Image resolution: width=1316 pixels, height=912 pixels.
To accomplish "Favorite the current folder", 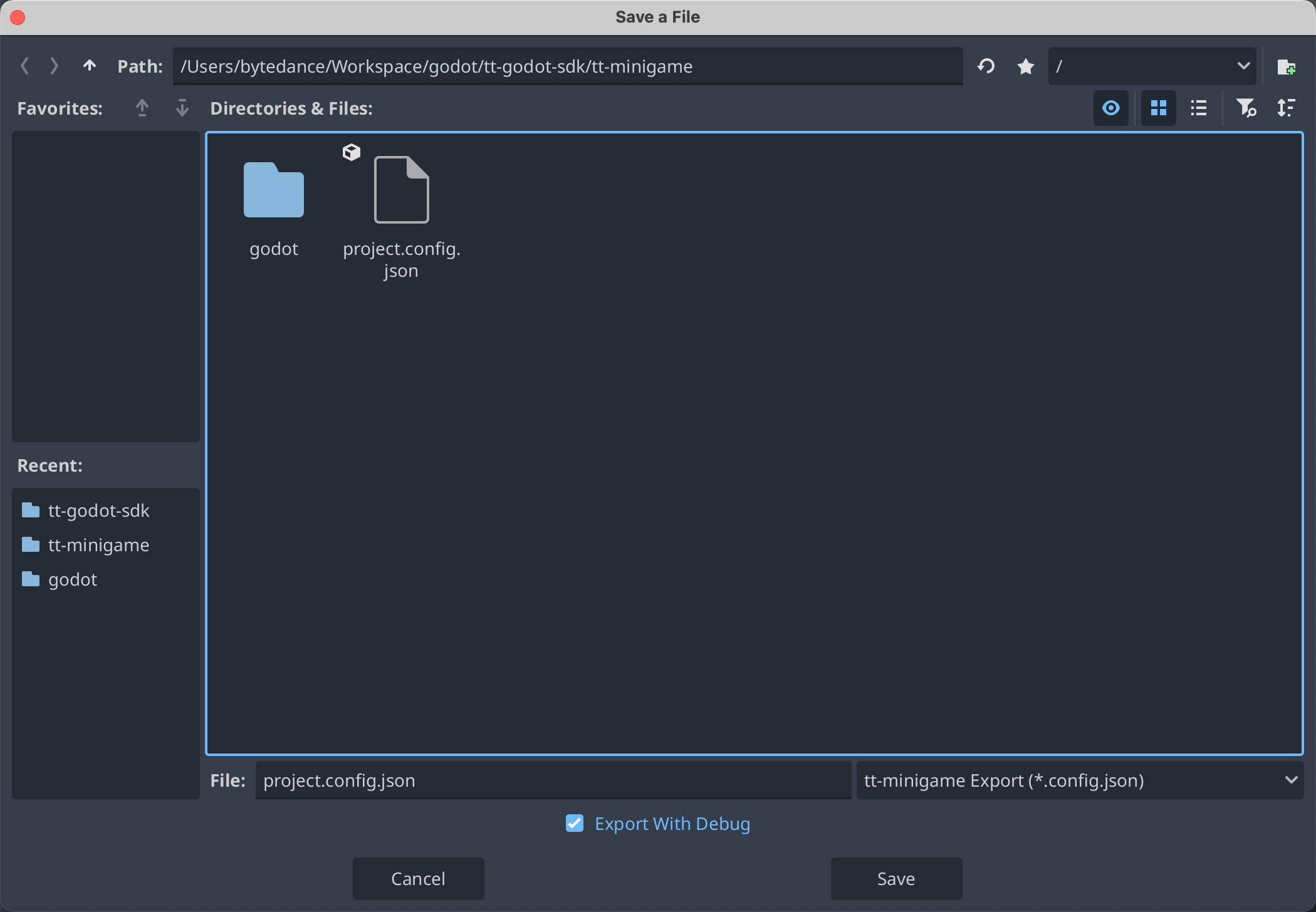I will pyautogui.click(x=1026, y=66).
